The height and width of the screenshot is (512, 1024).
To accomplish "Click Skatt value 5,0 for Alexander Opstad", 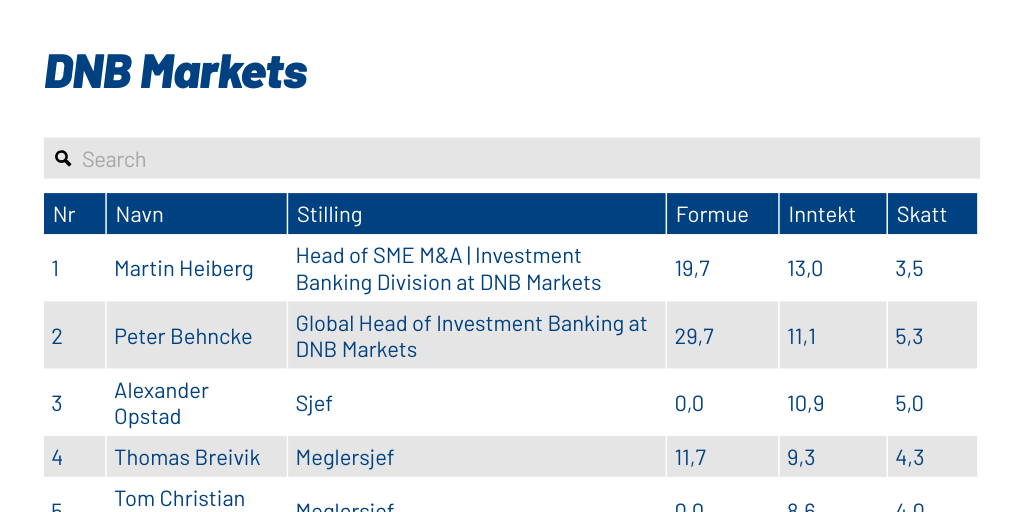I will 909,404.
